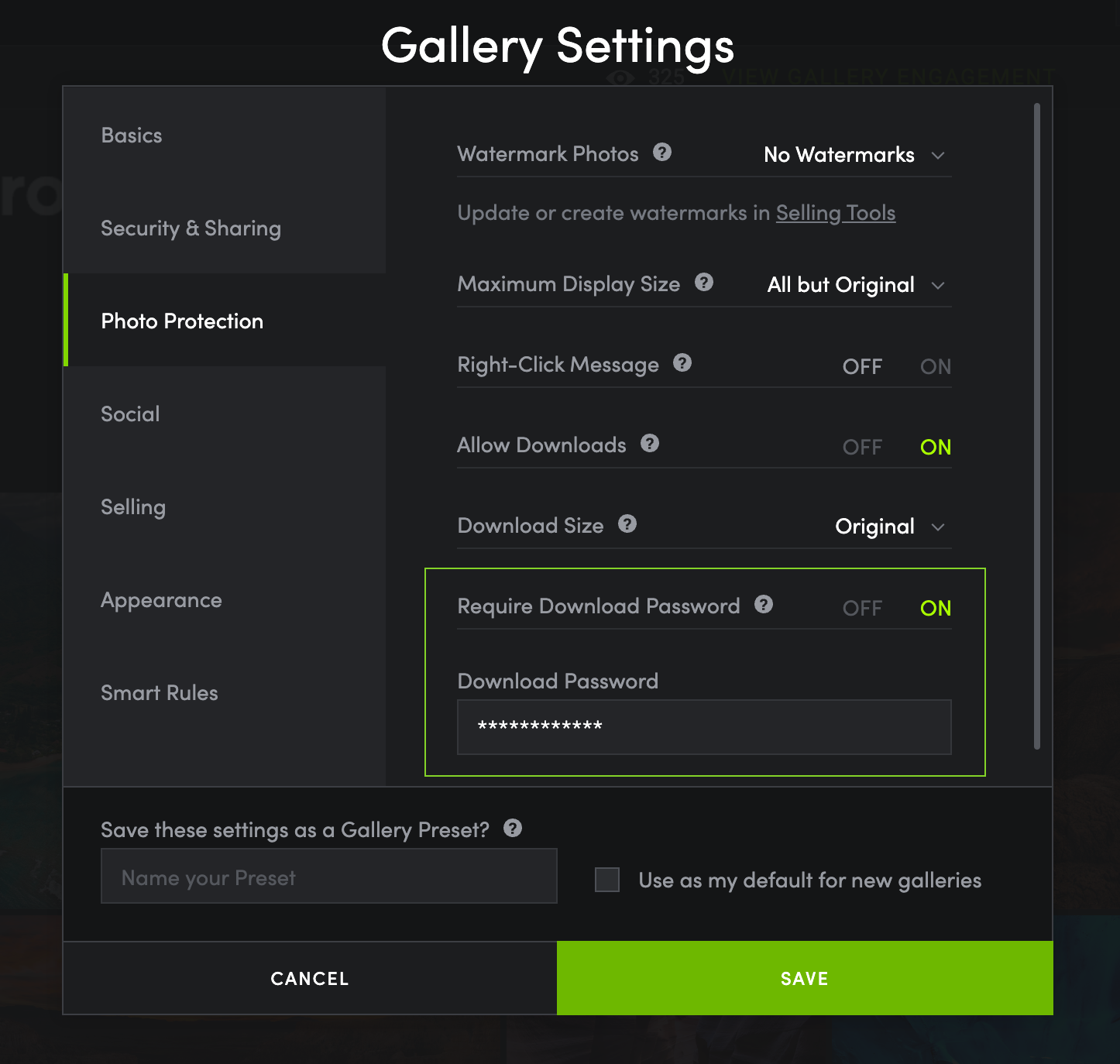Open the Maximum Display Size dropdown

855,285
